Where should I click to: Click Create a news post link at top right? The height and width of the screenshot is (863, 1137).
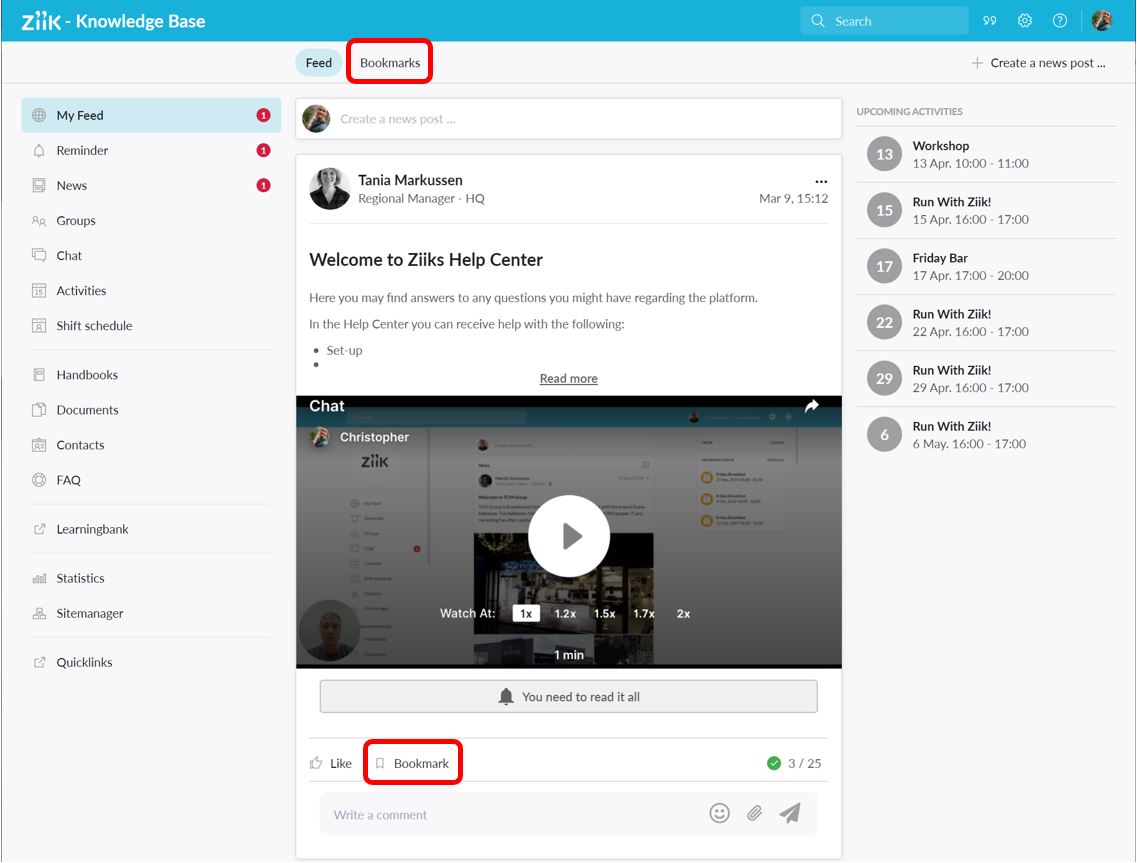(1038, 63)
